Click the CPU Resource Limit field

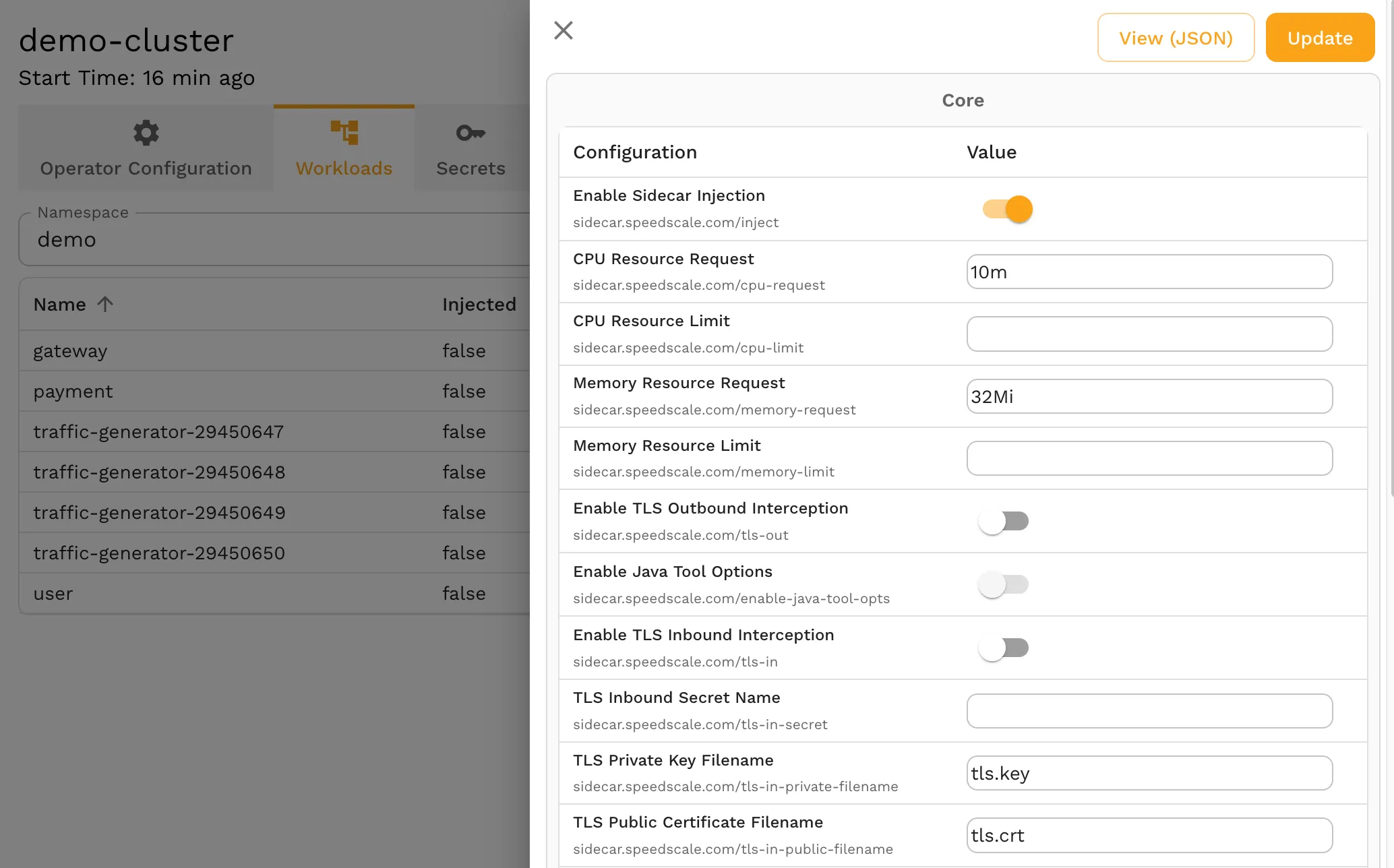tap(1149, 334)
